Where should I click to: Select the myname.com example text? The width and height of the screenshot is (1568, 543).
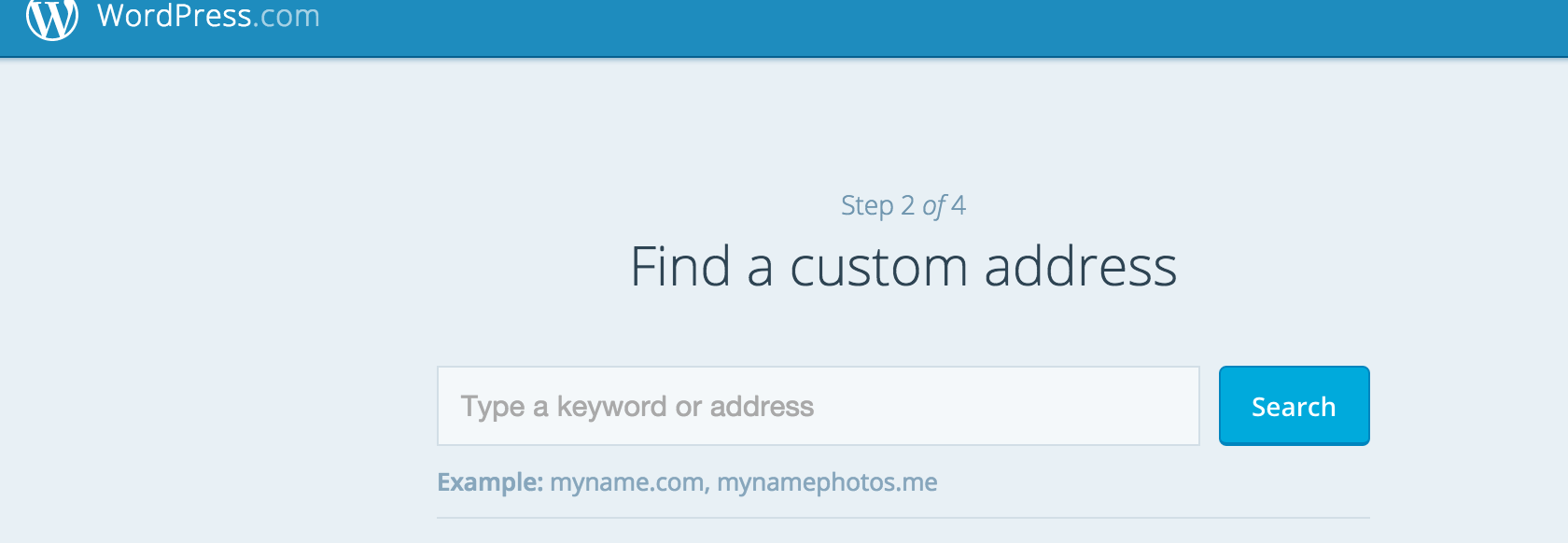tap(626, 482)
